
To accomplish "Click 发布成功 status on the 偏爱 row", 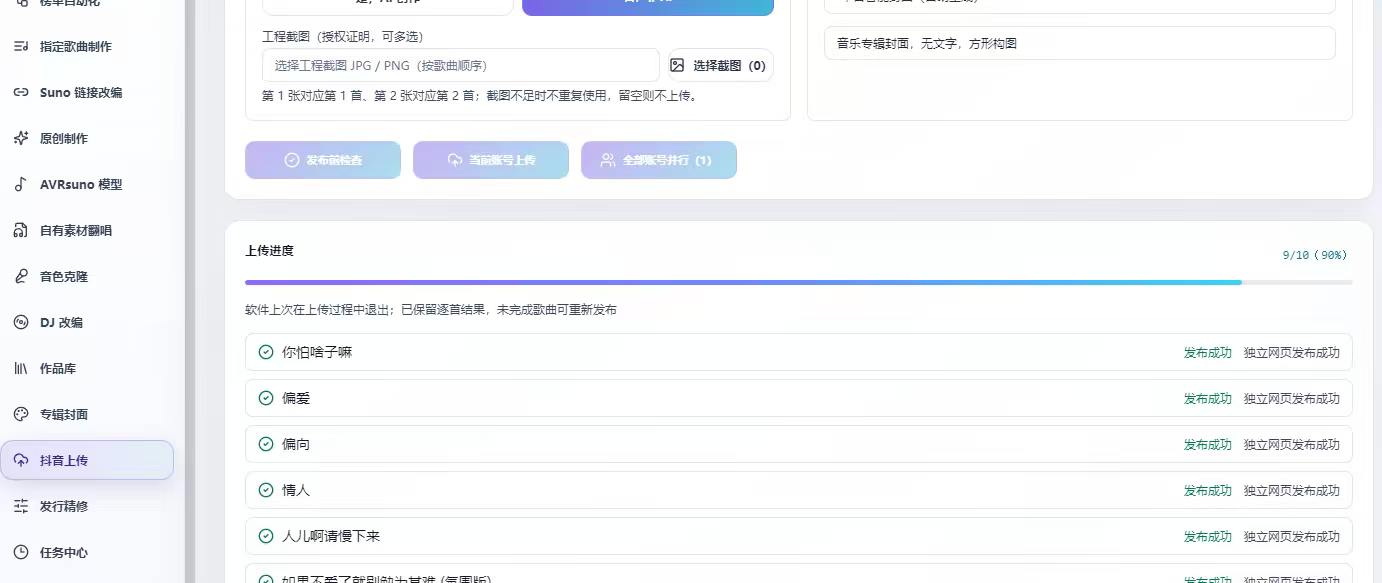I will coord(1208,399).
